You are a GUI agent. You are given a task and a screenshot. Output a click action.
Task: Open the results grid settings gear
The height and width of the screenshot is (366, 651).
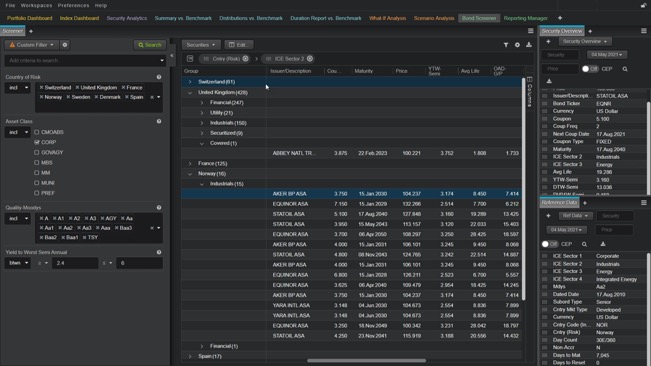coord(517,45)
